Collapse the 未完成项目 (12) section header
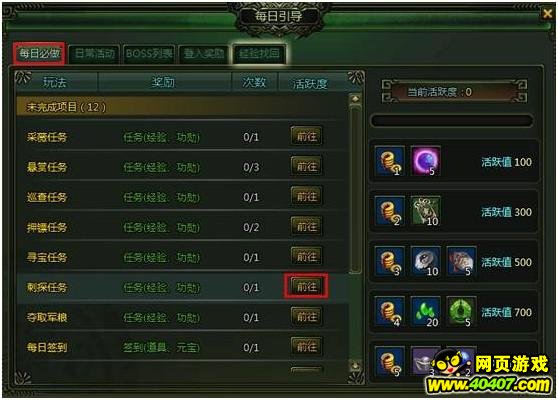Screen dimensions: 558x400 coord(182,107)
